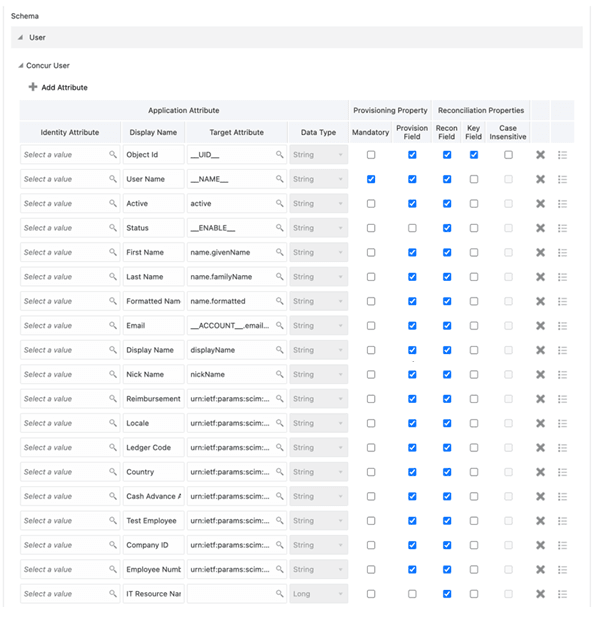
Task: Open identity attribute lookup for Email row
Action: 113,326
